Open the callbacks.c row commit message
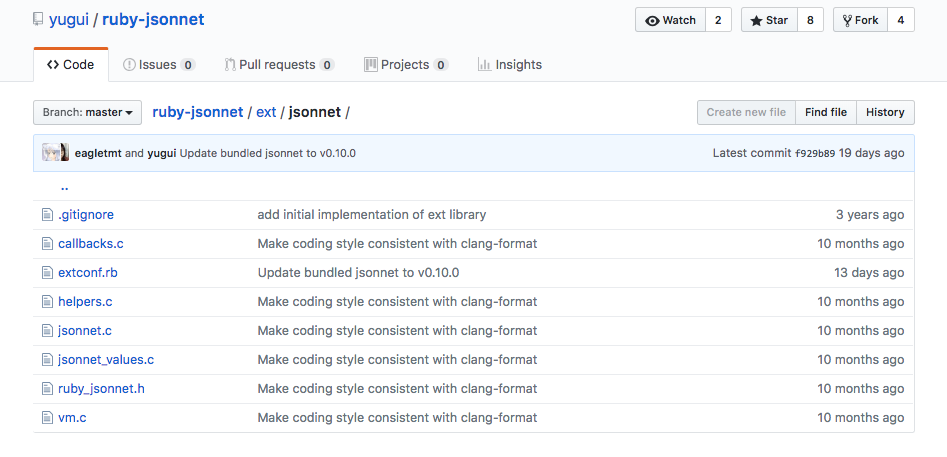 (x=397, y=244)
